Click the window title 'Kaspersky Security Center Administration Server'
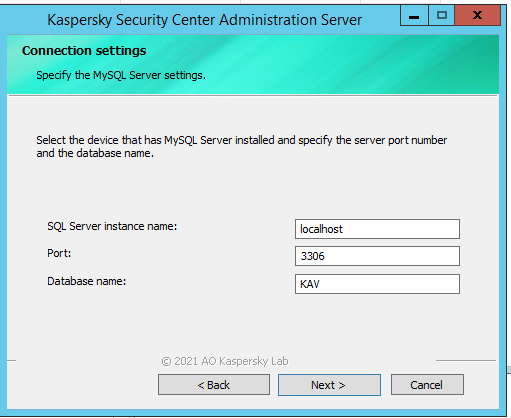Image resolution: width=511 pixels, height=418 pixels. tap(204, 20)
